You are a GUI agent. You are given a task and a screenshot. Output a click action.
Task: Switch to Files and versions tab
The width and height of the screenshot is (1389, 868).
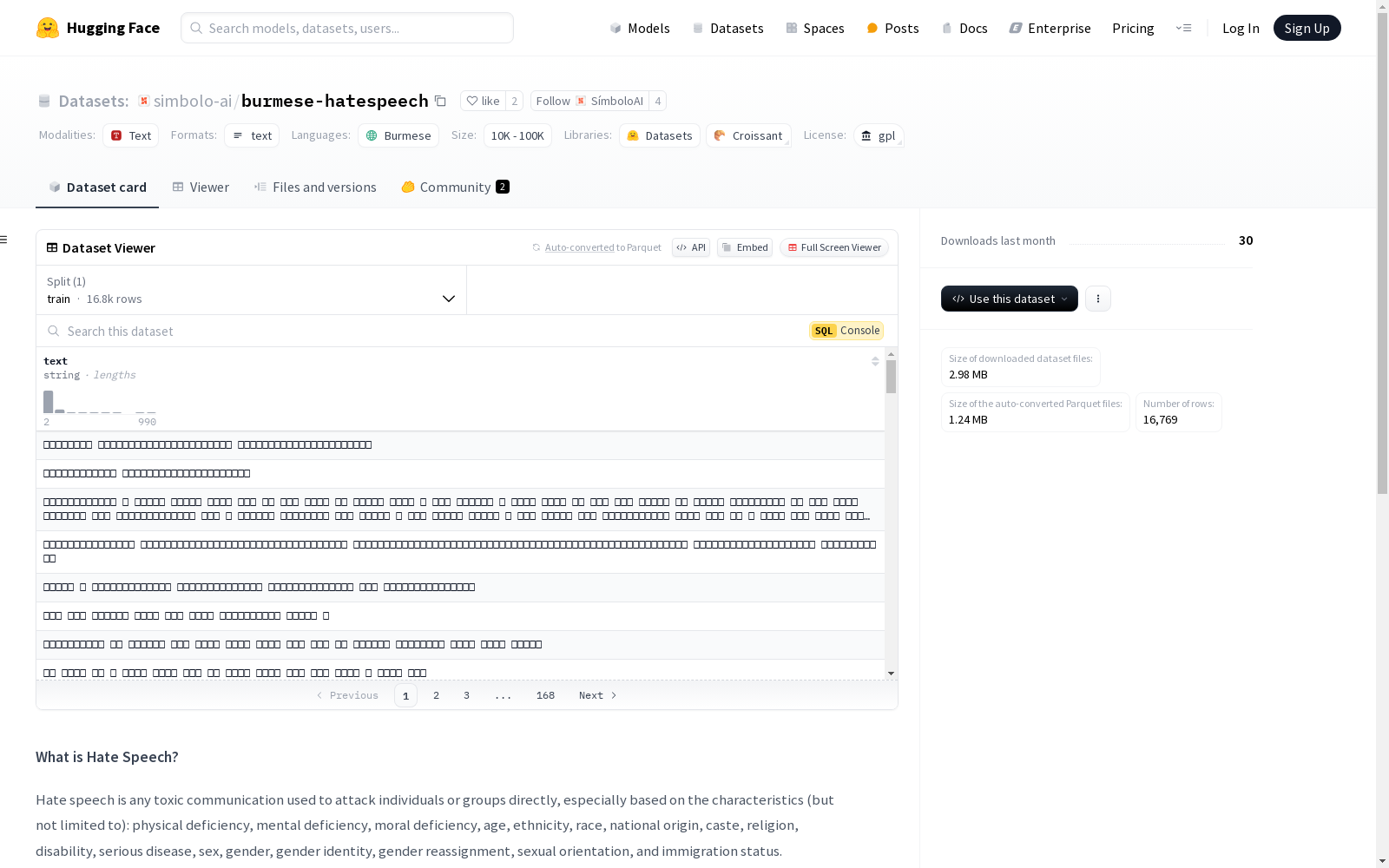point(315,187)
